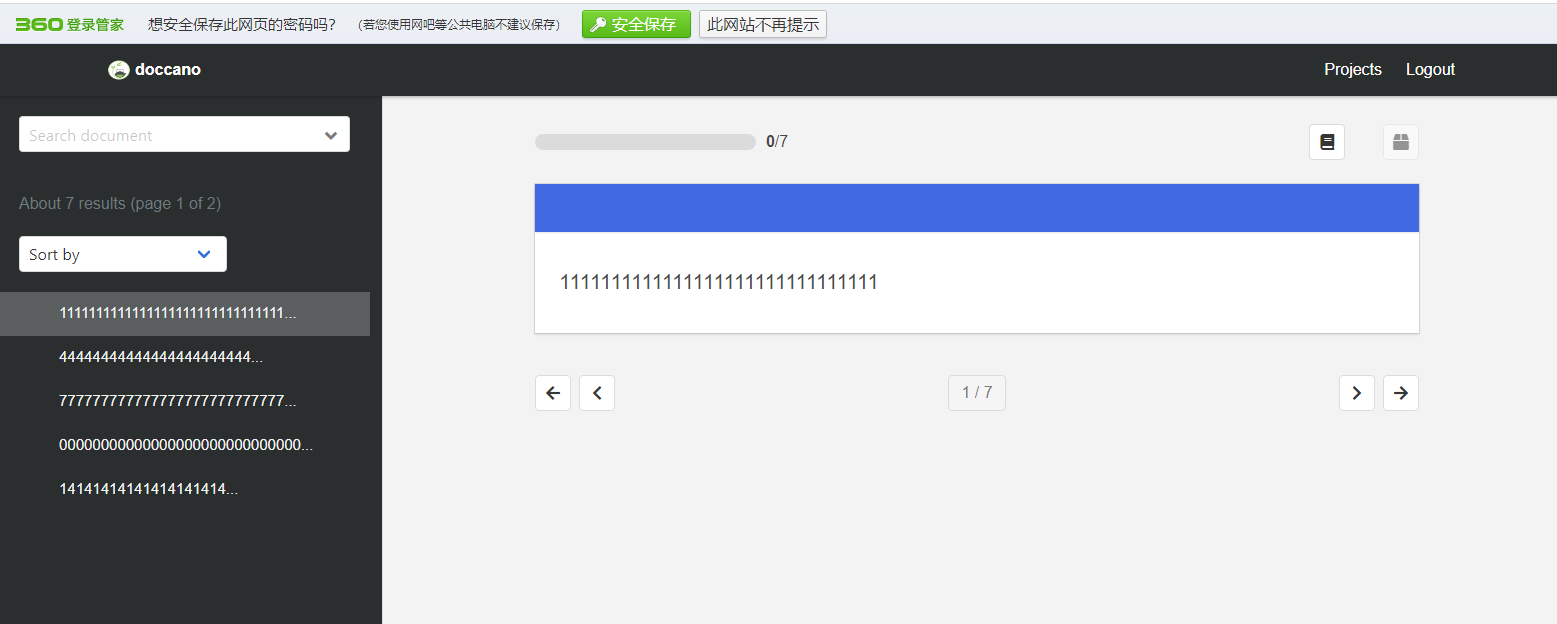The height and width of the screenshot is (624, 1557).
Task: Open the Projects menu item
Action: pos(1352,69)
